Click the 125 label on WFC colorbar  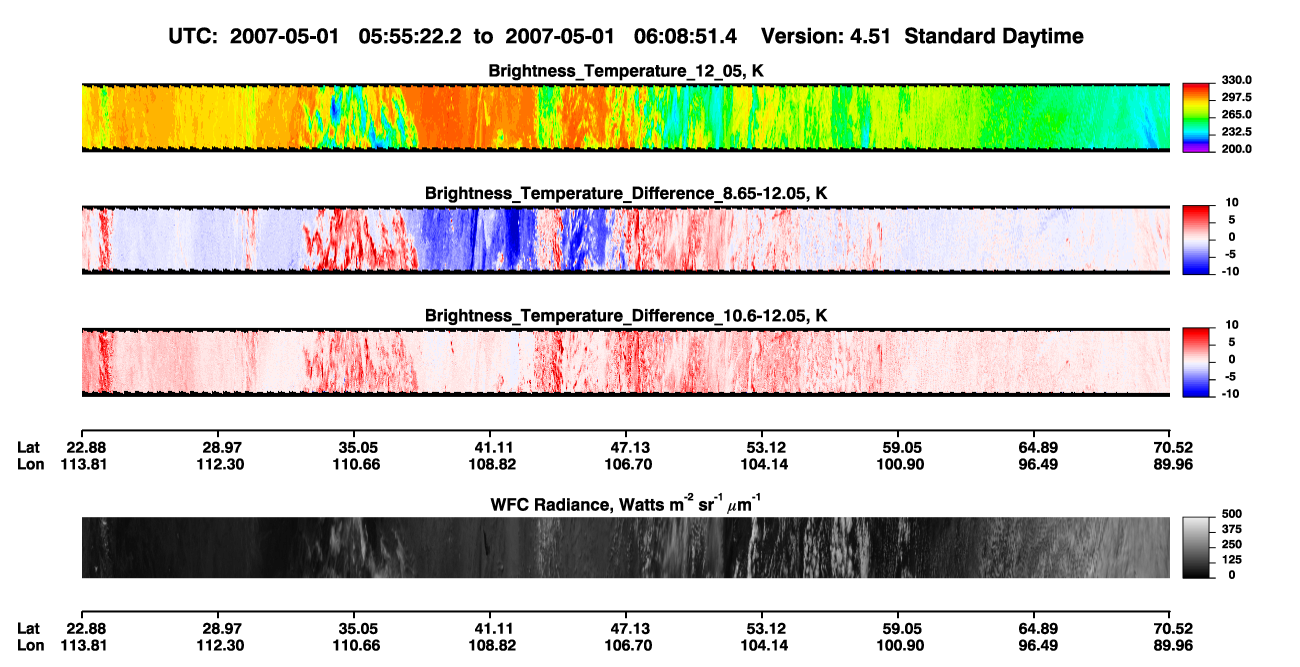[x=1230, y=559]
